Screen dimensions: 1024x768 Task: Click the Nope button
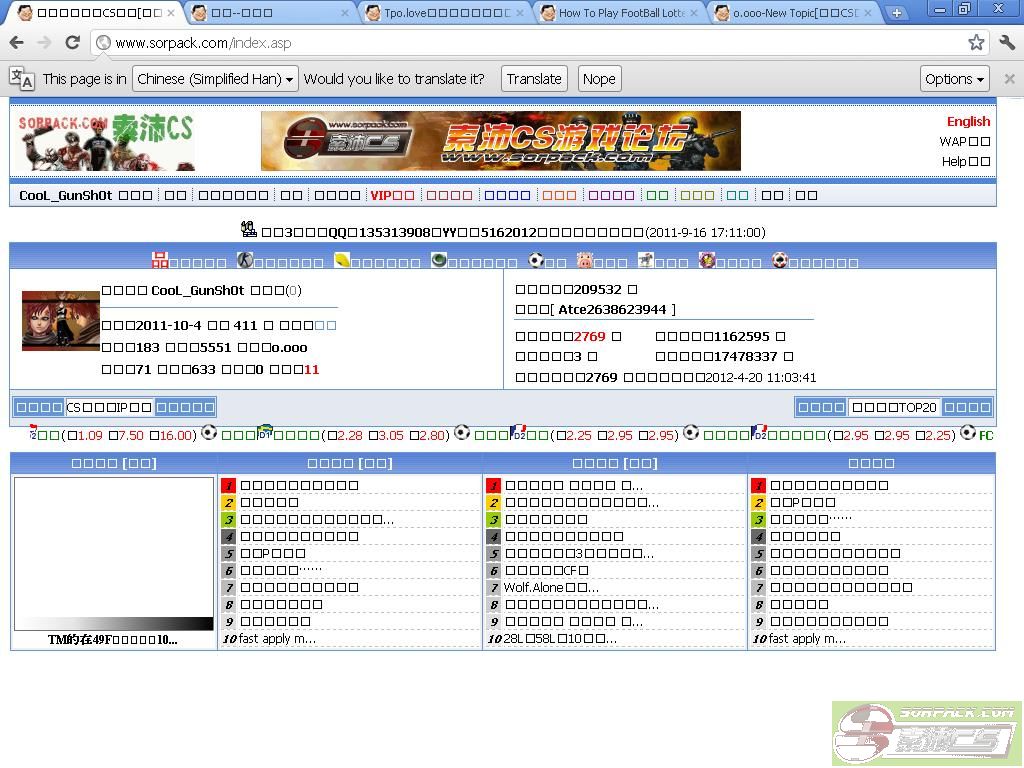599,79
